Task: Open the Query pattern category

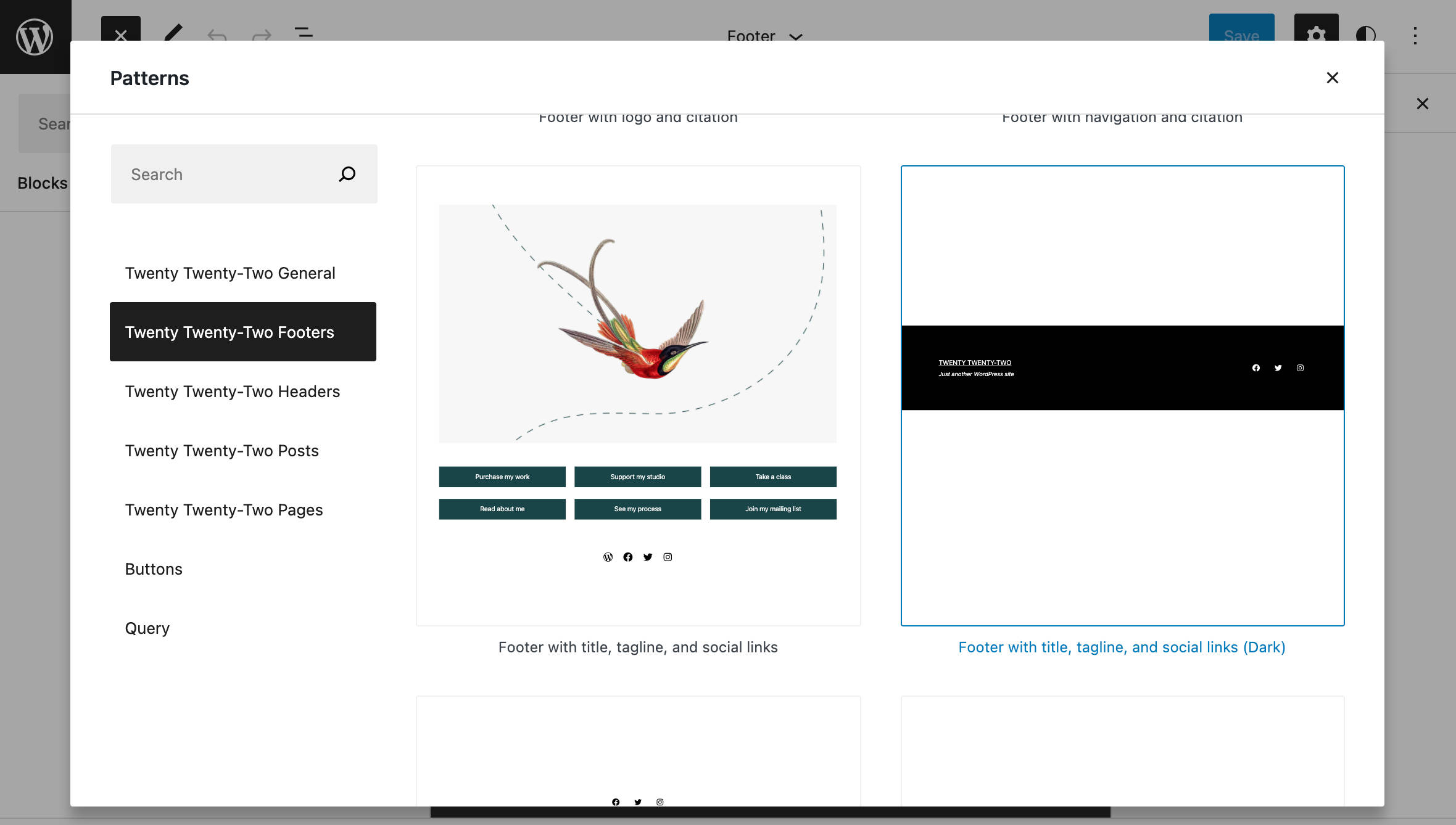Action: (x=147, y=628)
